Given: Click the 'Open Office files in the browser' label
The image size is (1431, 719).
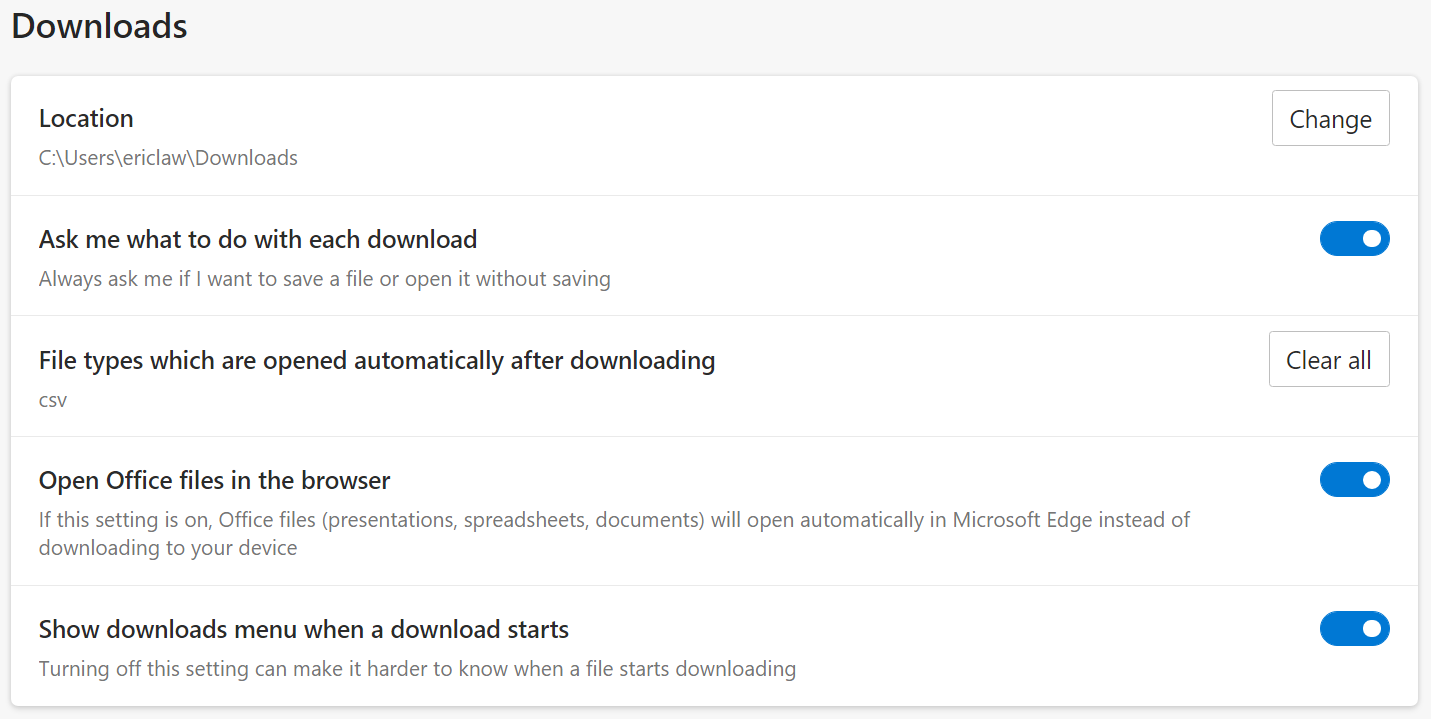Looking at the screenshot, I should coord(214,481).
